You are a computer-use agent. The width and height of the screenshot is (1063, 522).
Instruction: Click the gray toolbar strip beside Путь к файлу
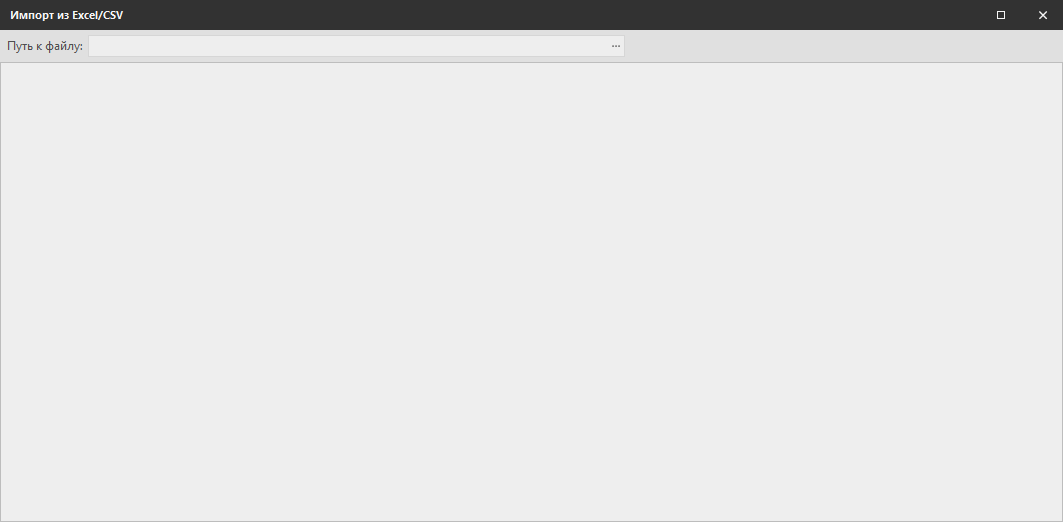(843, 46)
